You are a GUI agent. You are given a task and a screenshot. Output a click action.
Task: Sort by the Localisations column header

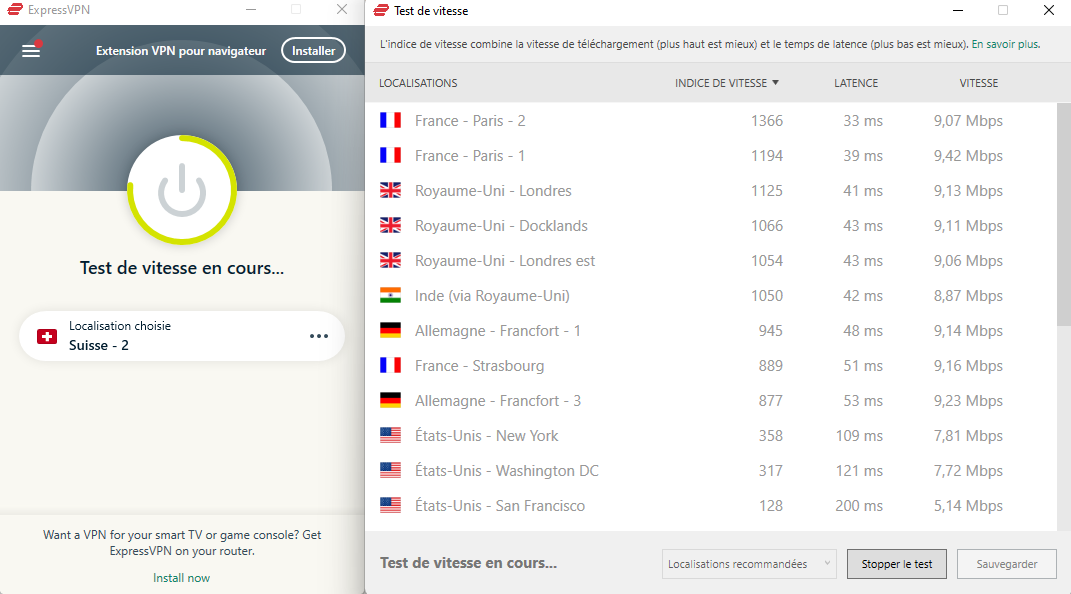tap(418, 83)
